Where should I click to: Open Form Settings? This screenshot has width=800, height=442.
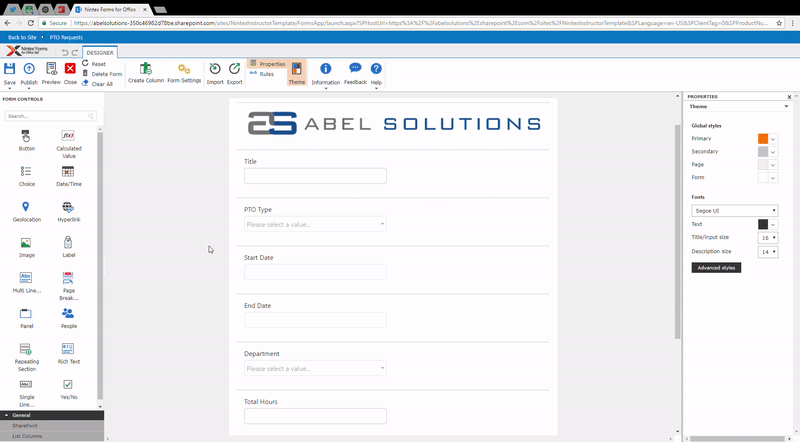pyautogui.click(x=184, y=73)
